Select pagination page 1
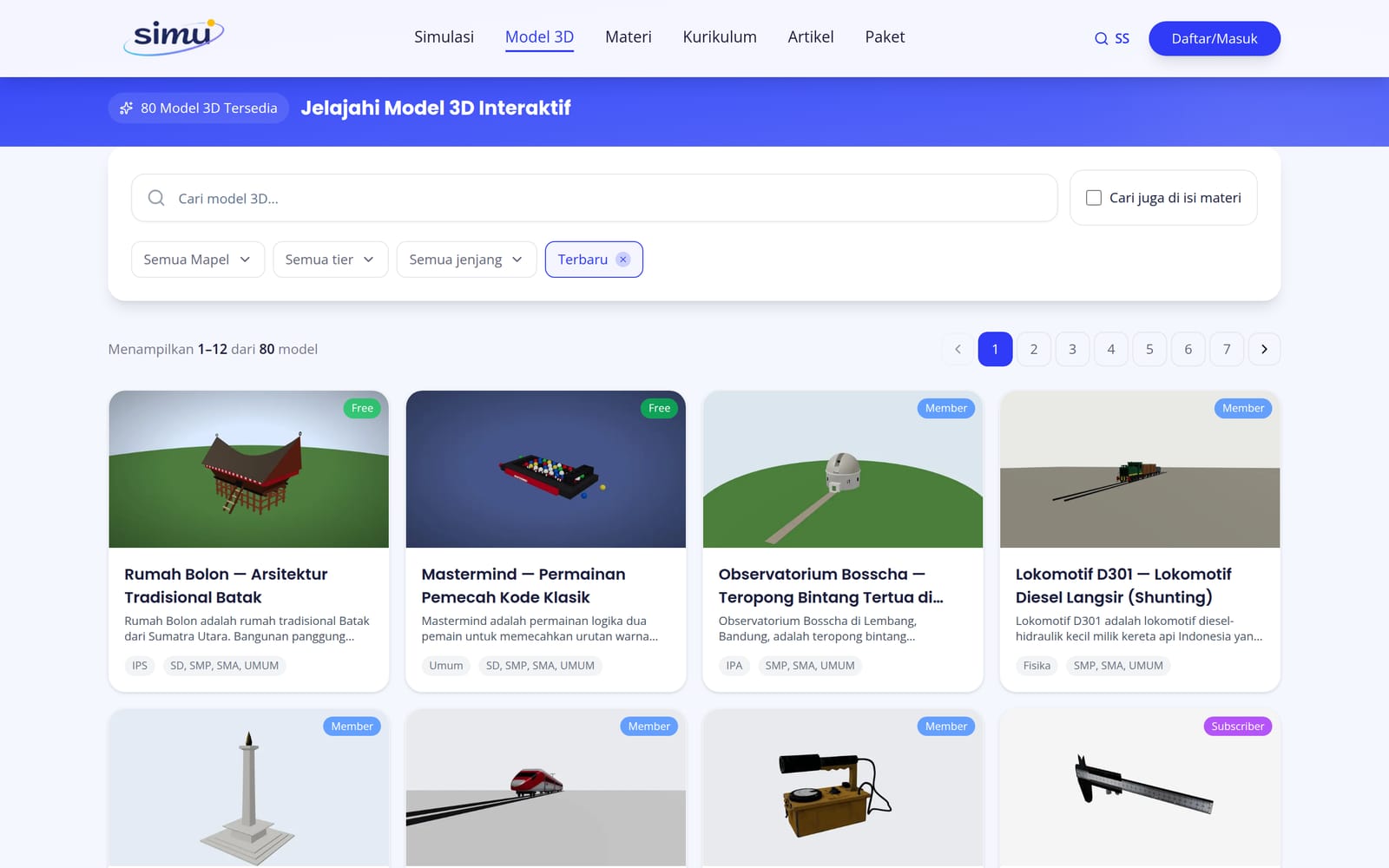Image resolution: width=1389 pixels, height=868 pixels. click(995, 349)
